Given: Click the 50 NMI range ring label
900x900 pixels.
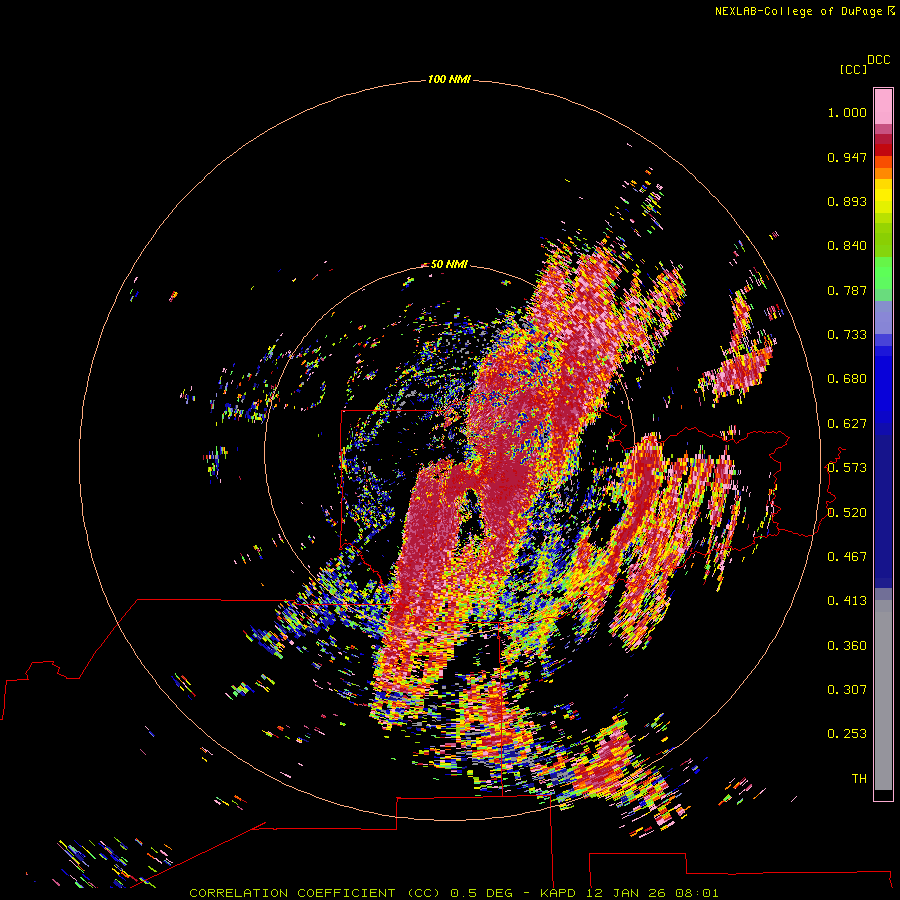Looking at the screenshot, I should click(449, 264).
